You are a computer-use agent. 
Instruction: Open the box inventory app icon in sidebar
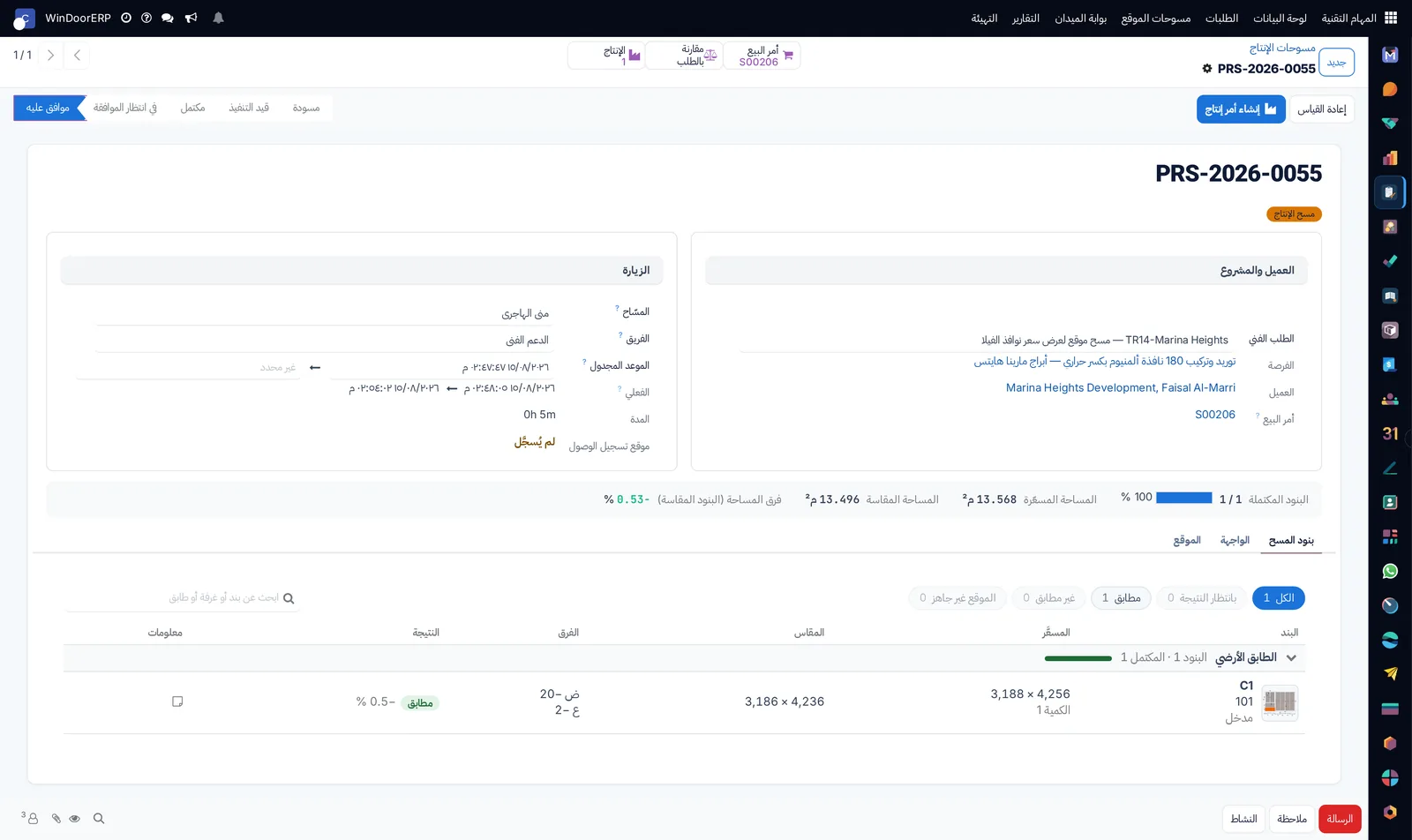point(1390,330)
